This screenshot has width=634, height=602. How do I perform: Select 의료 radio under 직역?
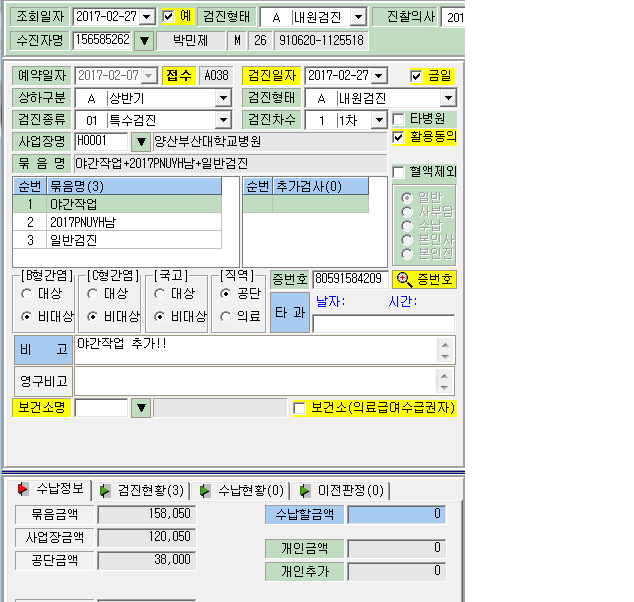click(225, 316)
